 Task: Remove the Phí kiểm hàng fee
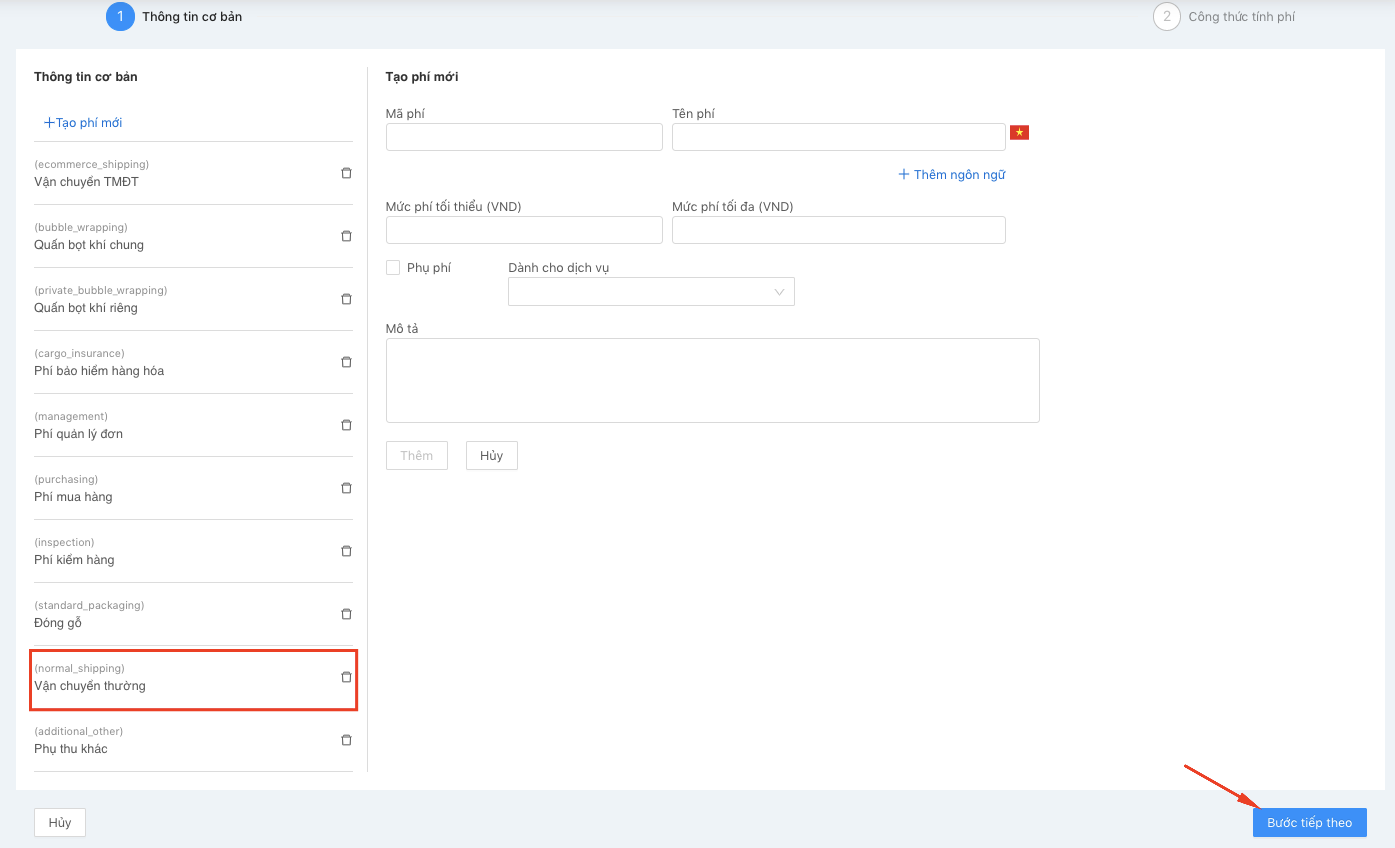coord(346,551)
